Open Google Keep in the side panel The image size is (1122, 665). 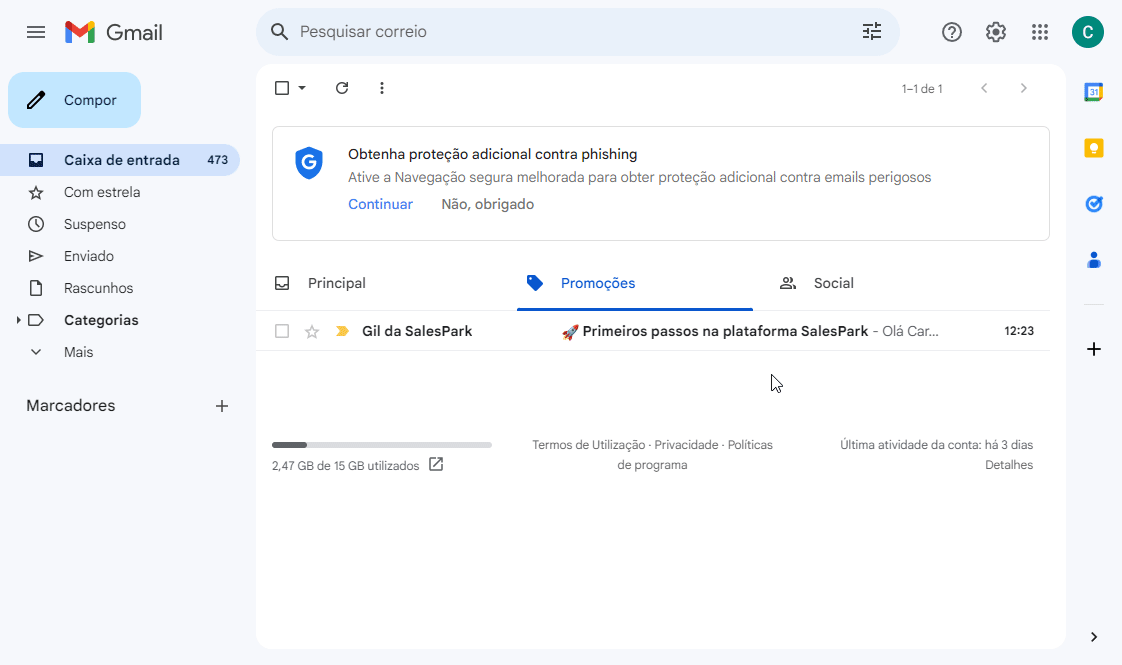(1094, 147)
